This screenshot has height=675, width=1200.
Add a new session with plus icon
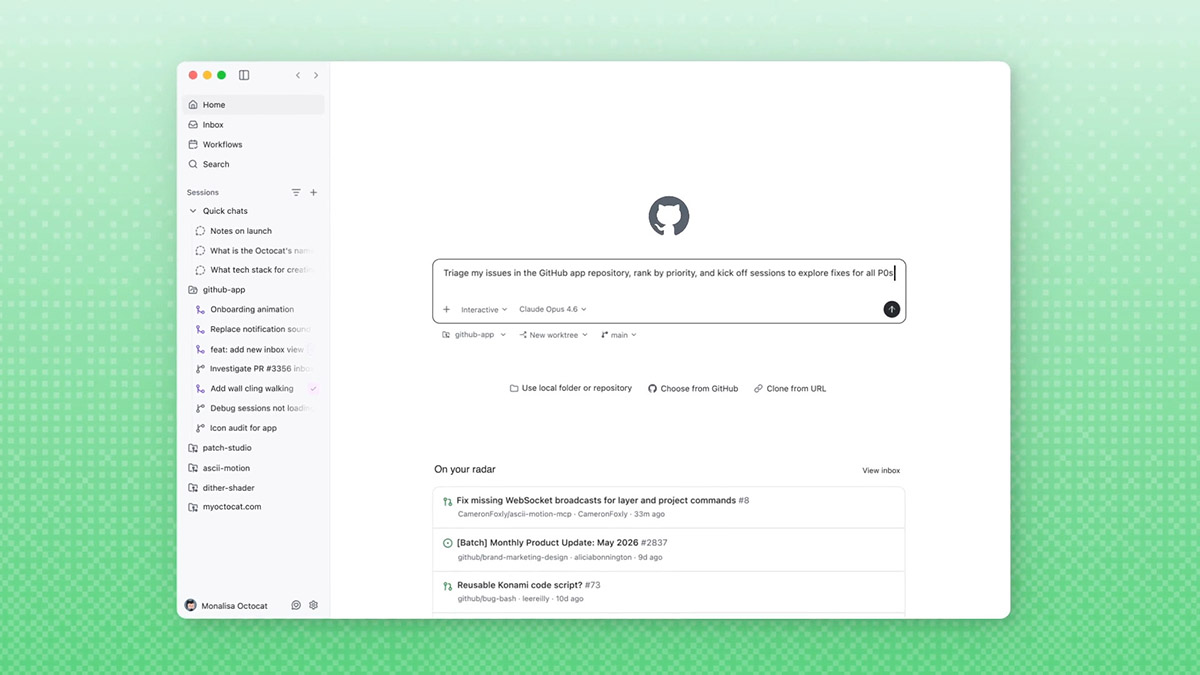[x=313, y=192]
